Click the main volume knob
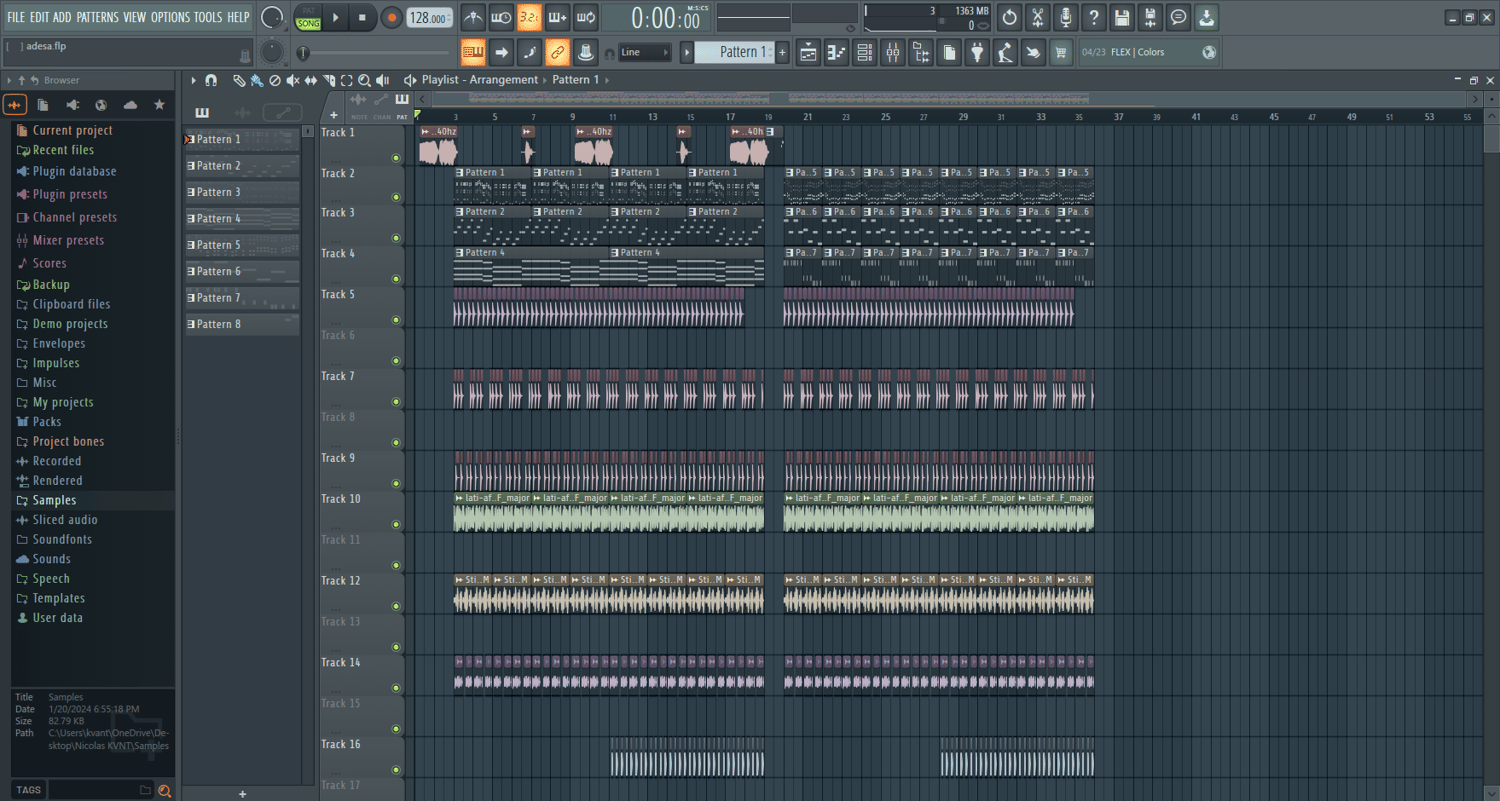 [x=272, y=17]
